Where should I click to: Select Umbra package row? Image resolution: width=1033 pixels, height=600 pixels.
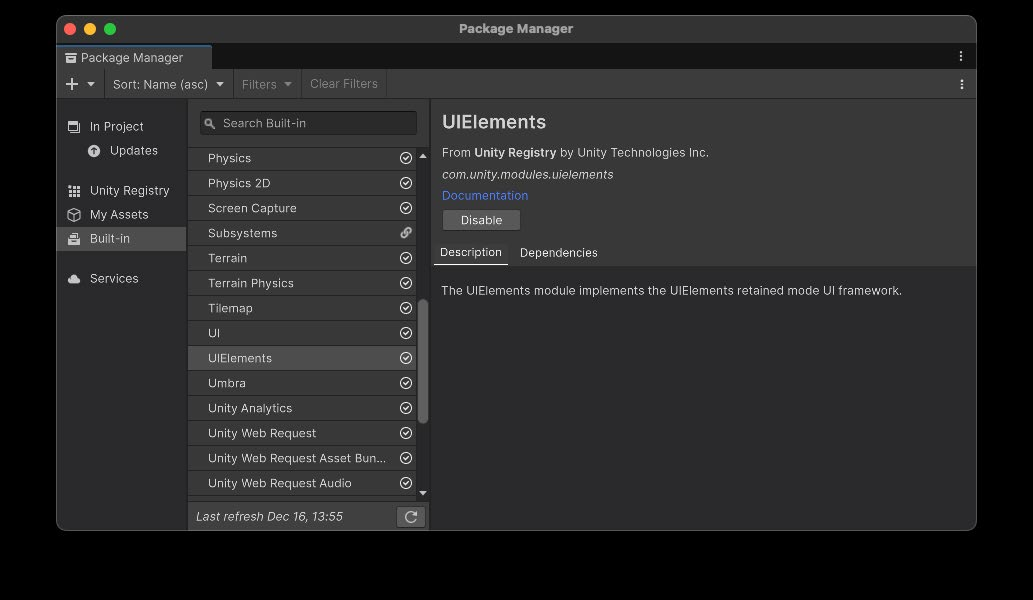pos(302,384)
